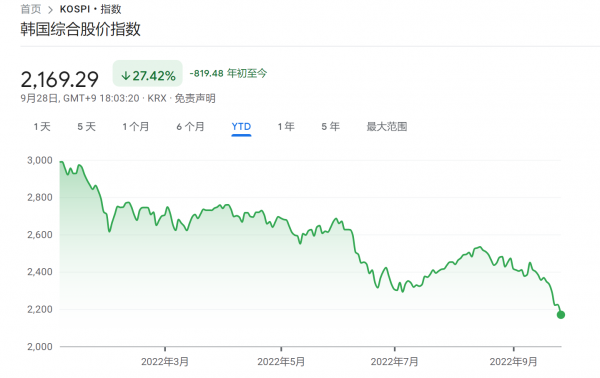Image resolution: width=600 pixels, height=378 pixels.
Task: Select the 1天 time range tab
Action: (x=42, y=127)
